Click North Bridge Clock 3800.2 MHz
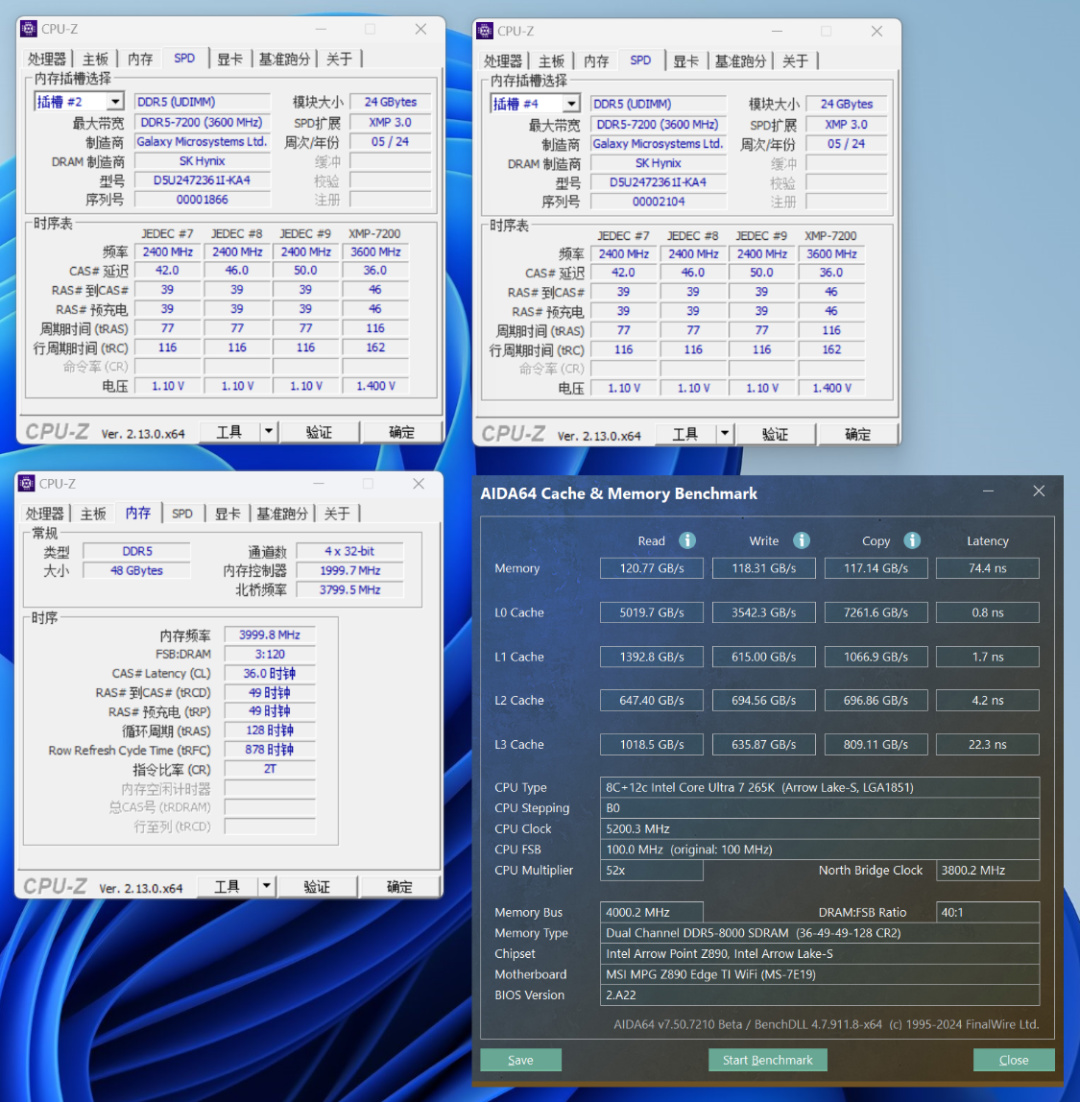1080x1102 pixels. (987, 870)
